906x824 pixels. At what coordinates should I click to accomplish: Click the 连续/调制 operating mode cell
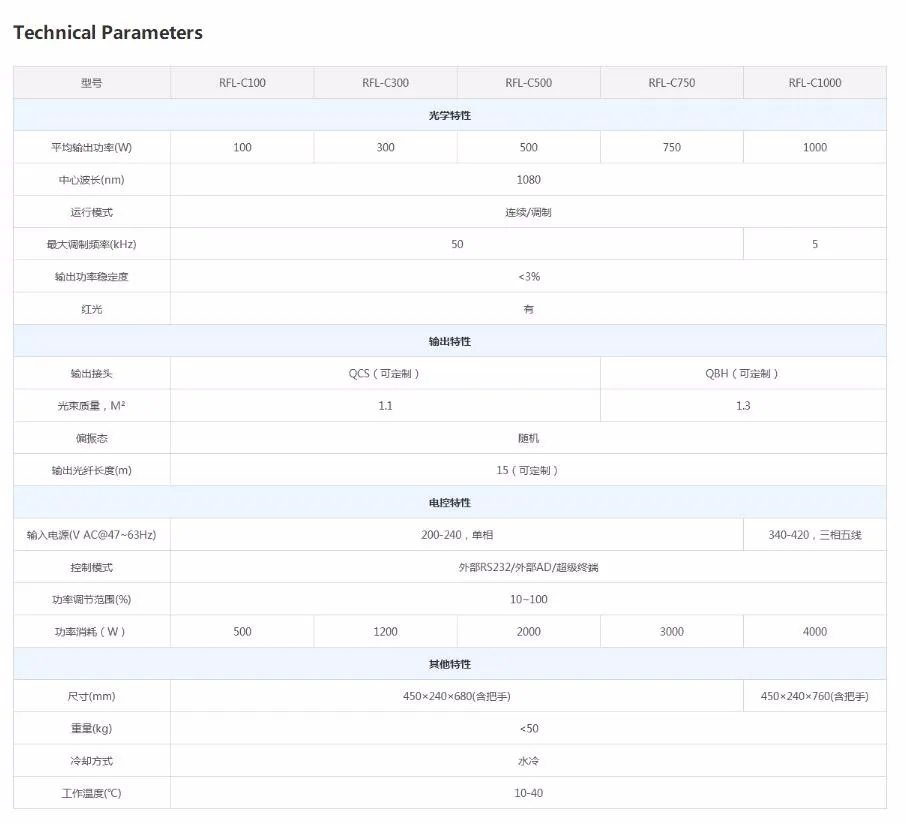point(529,212)
